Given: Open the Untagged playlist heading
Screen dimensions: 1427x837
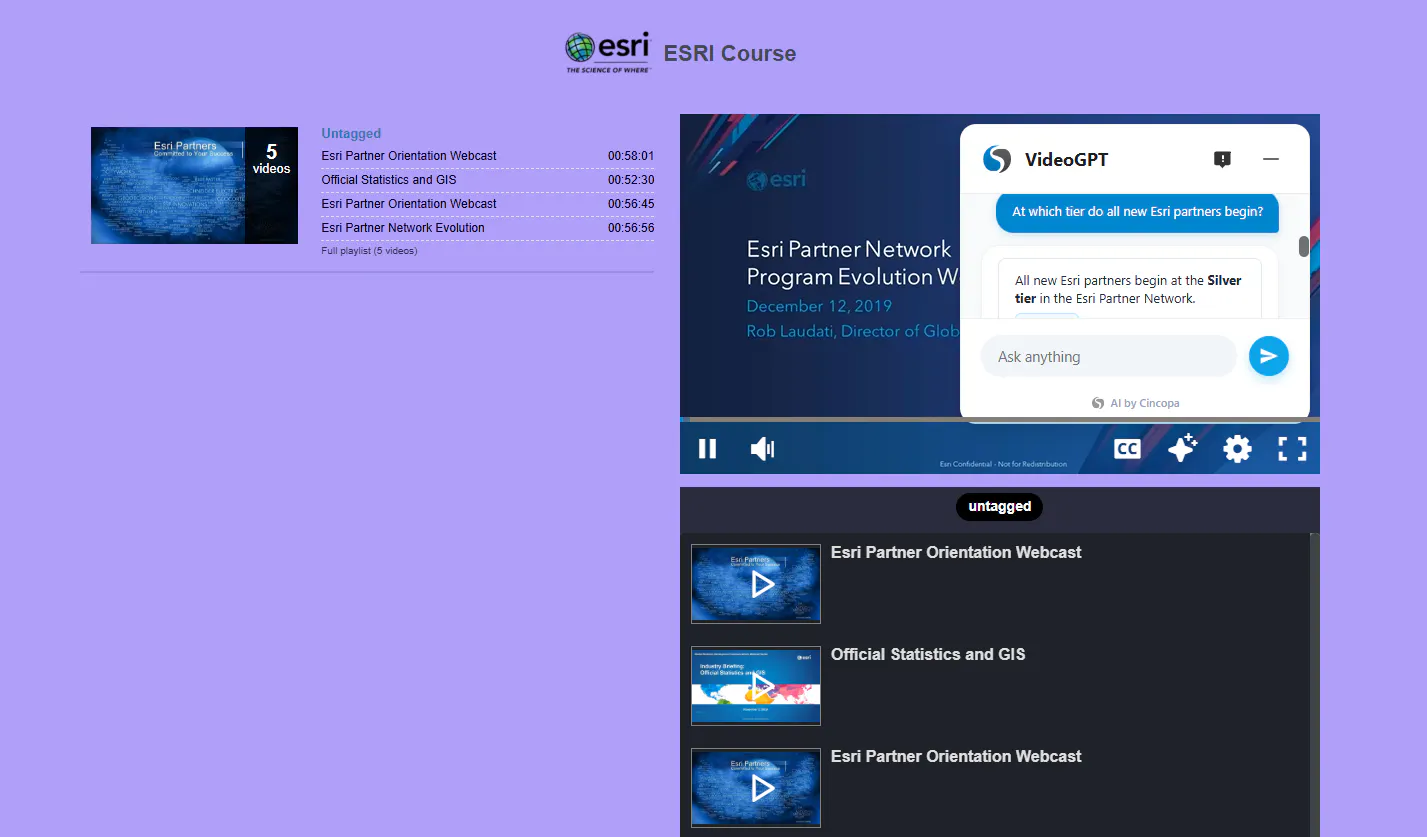Looking at the screenshot, I should point(351,133).
